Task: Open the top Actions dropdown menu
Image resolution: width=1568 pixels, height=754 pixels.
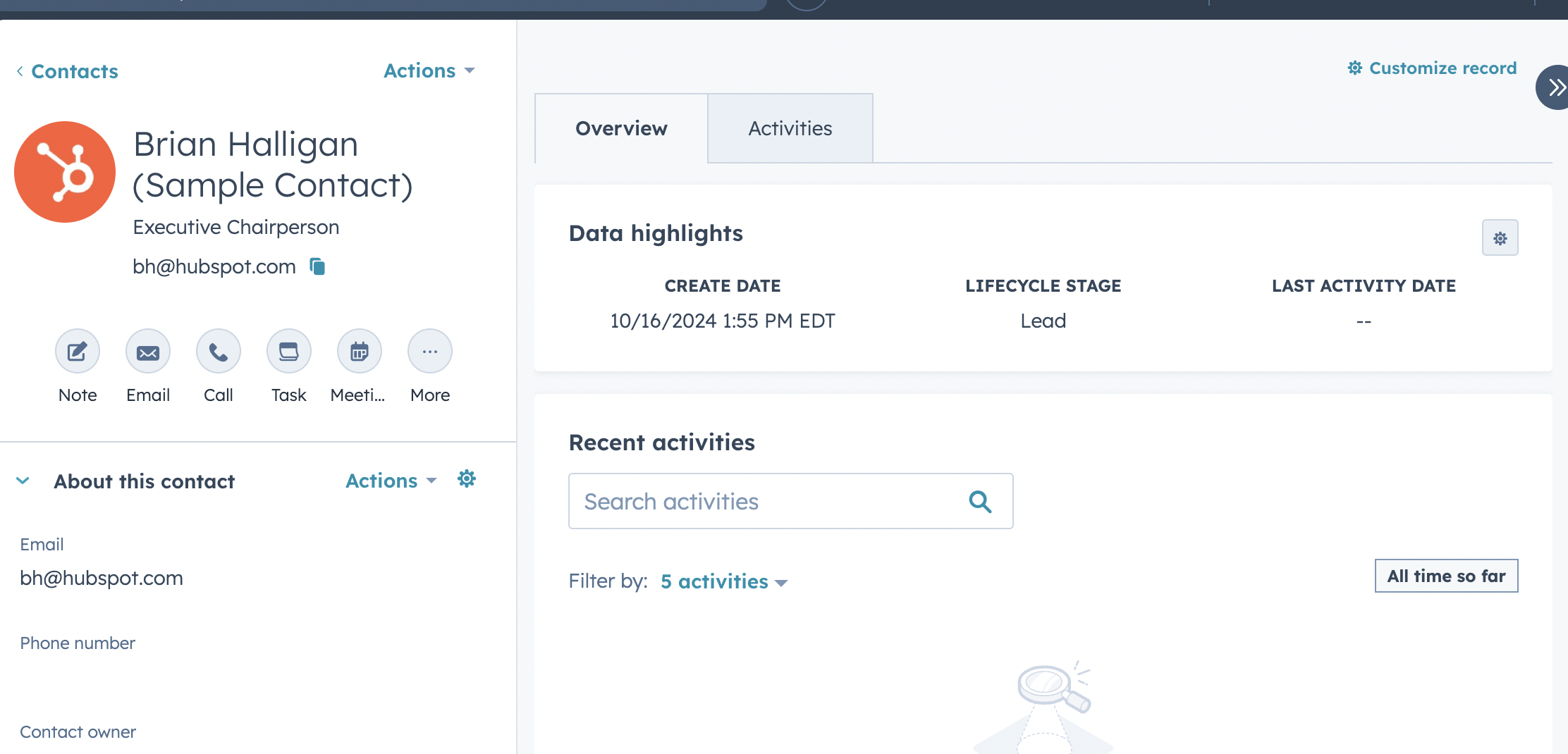Action: 429,70
